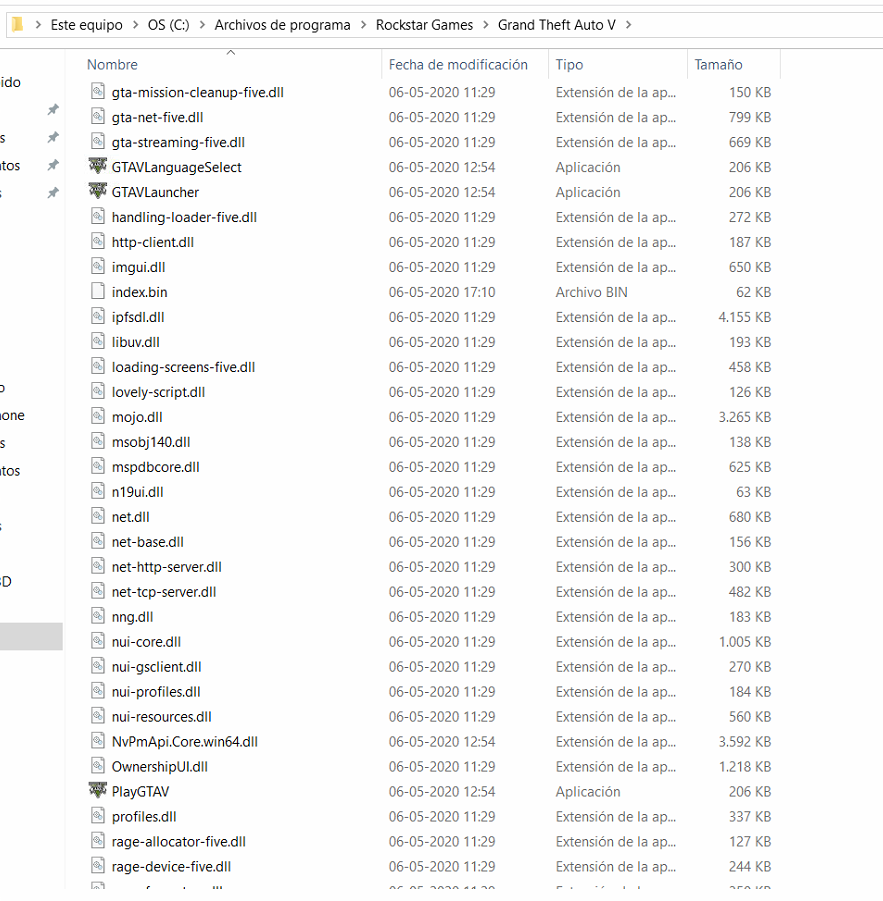Click the mojo.dll file icon
883x901 pixels.
click(x=98, y=417)
